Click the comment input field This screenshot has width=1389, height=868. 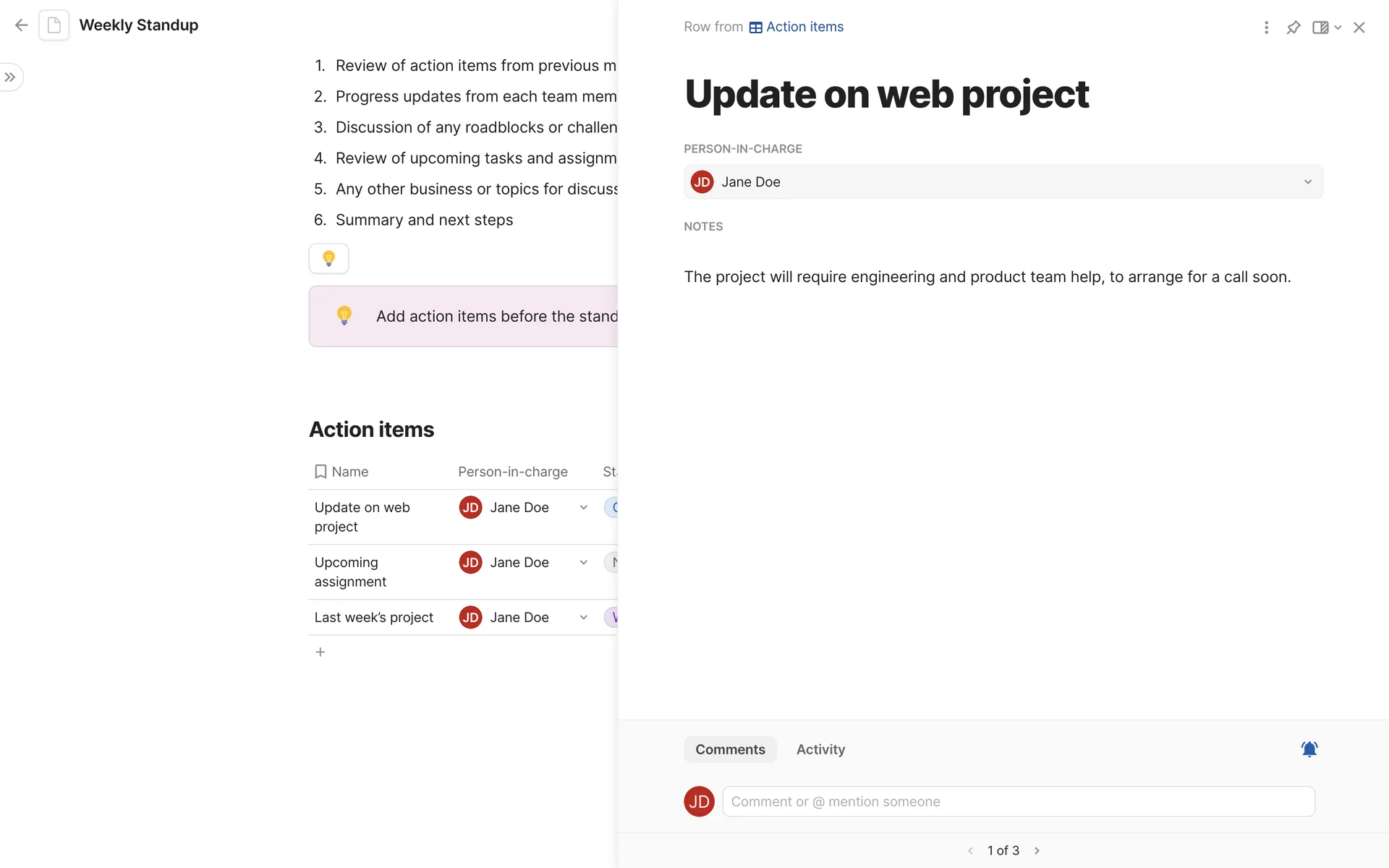tap(1018, 801)
